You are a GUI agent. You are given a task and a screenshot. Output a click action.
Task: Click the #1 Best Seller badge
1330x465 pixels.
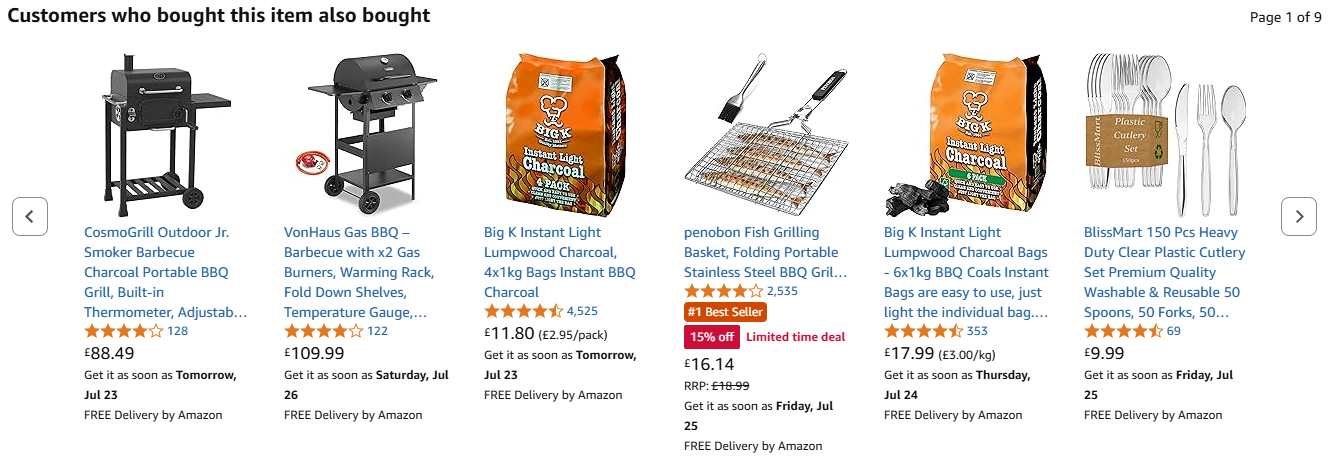pos(725,312)
